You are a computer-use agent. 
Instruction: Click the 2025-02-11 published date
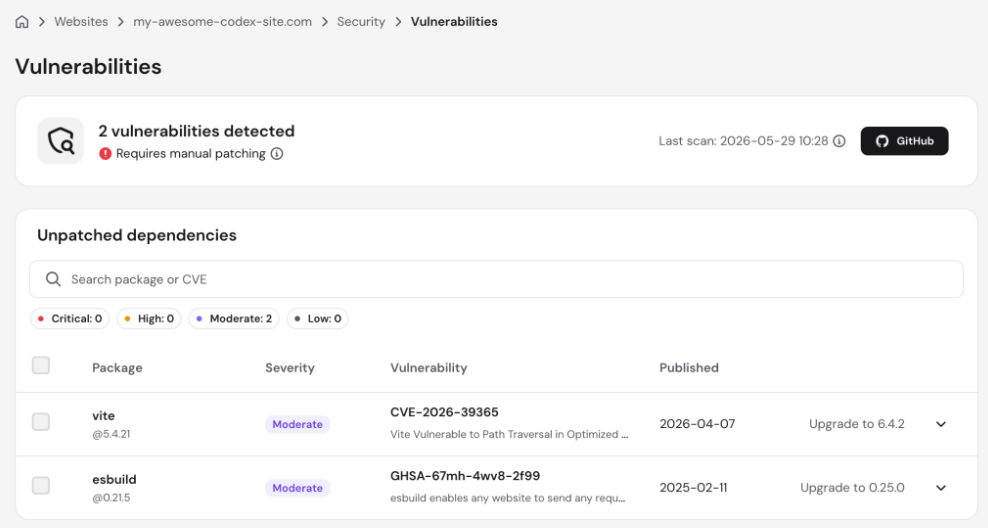693,488
